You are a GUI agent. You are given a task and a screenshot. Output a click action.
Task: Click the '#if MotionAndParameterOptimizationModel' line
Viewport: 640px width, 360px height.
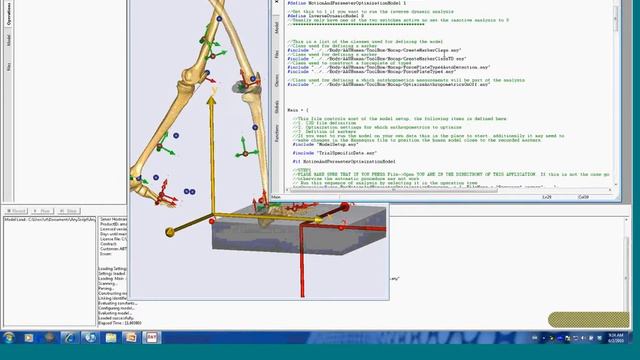coord(344,162)
